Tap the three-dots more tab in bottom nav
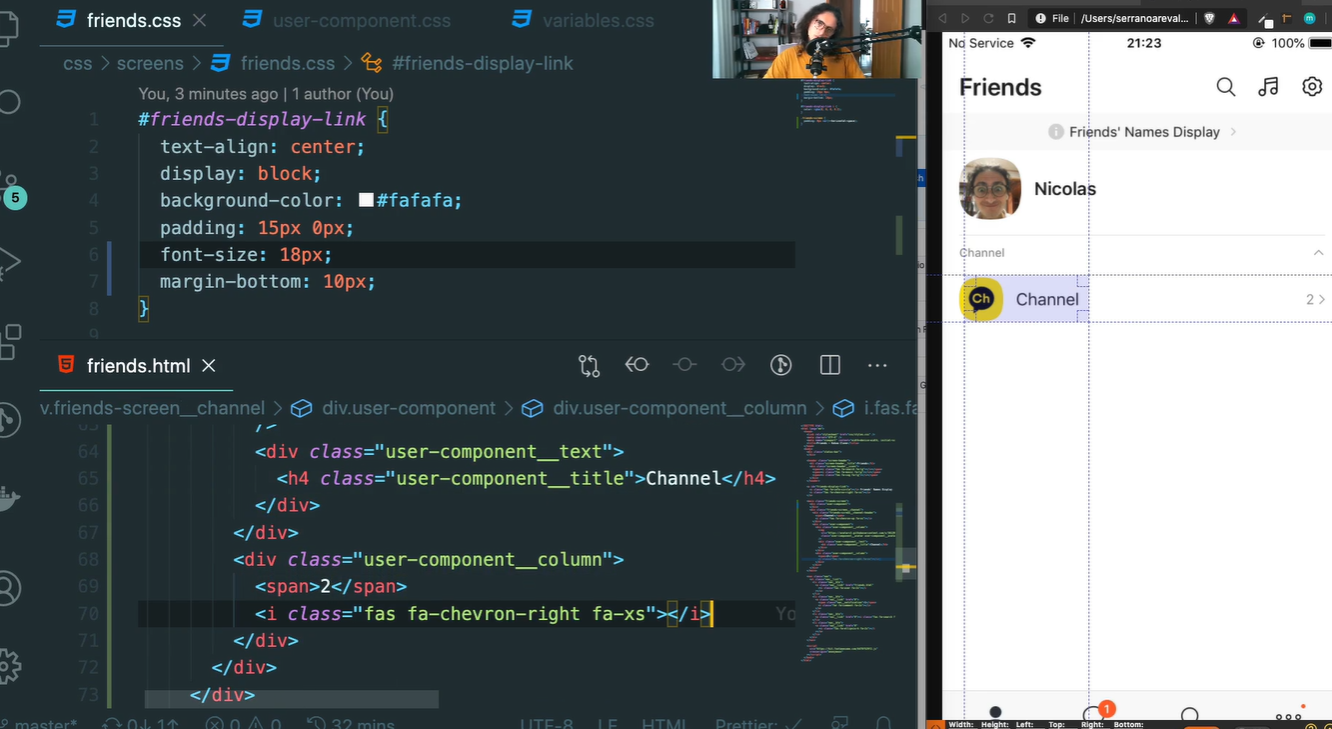 point(1288,715)
